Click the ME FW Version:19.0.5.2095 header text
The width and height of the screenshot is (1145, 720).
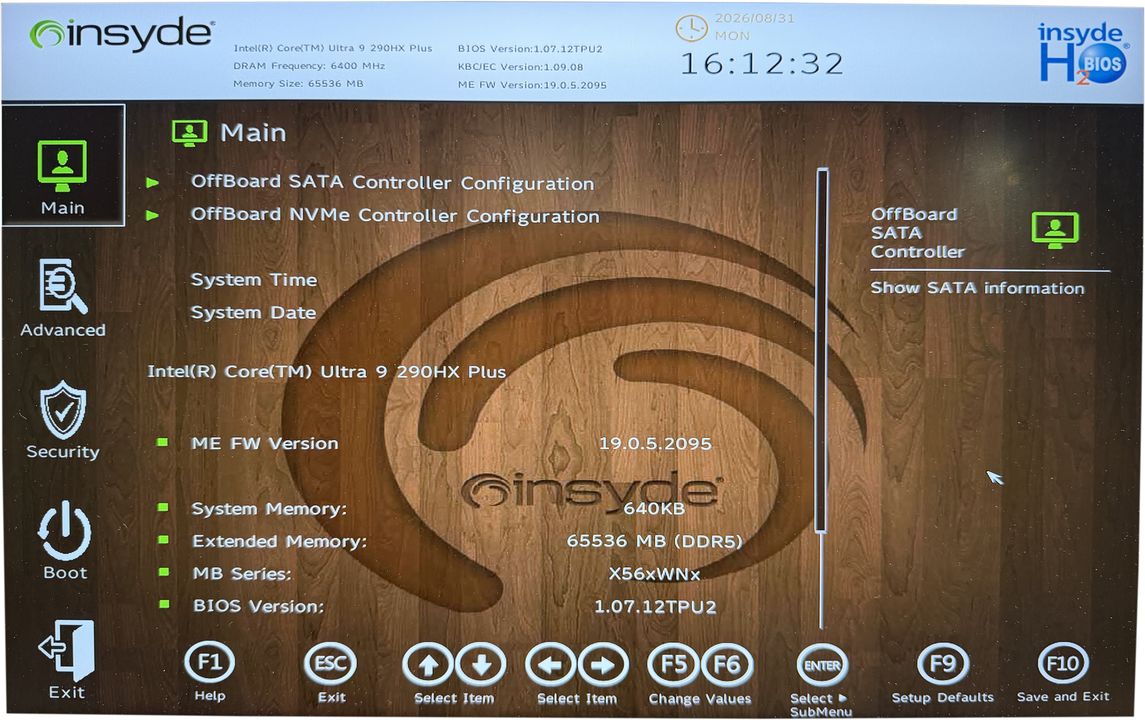pos(532,85)
